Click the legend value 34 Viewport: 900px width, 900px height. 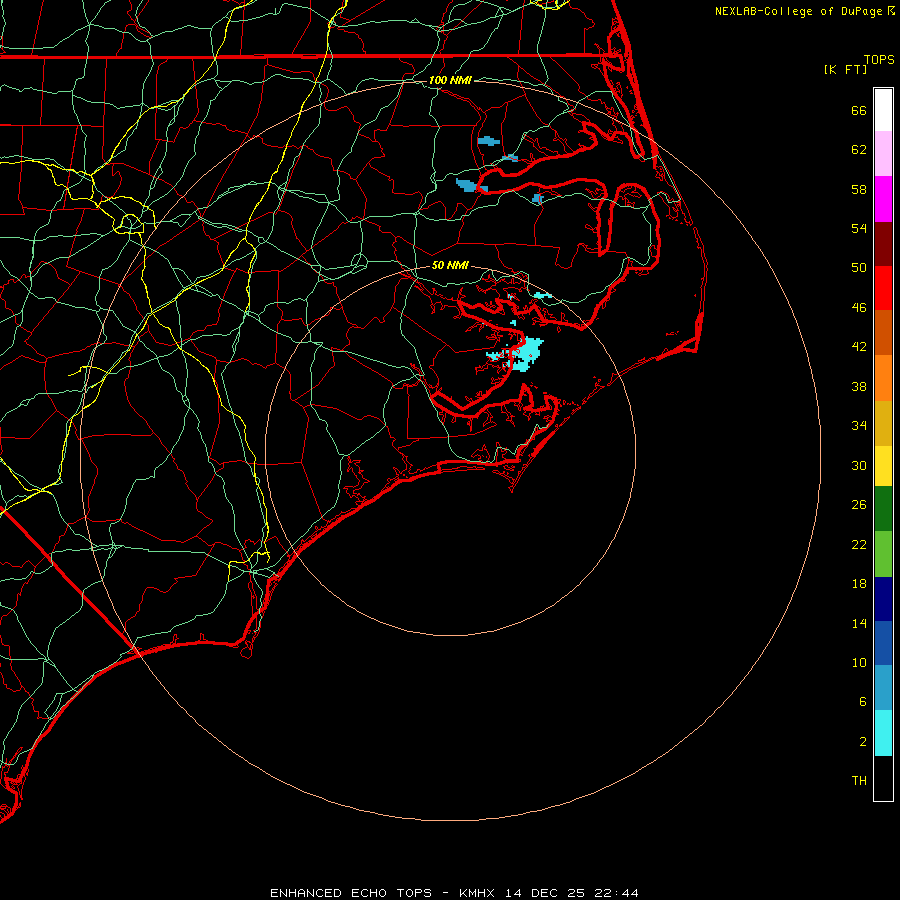(859, 426)
